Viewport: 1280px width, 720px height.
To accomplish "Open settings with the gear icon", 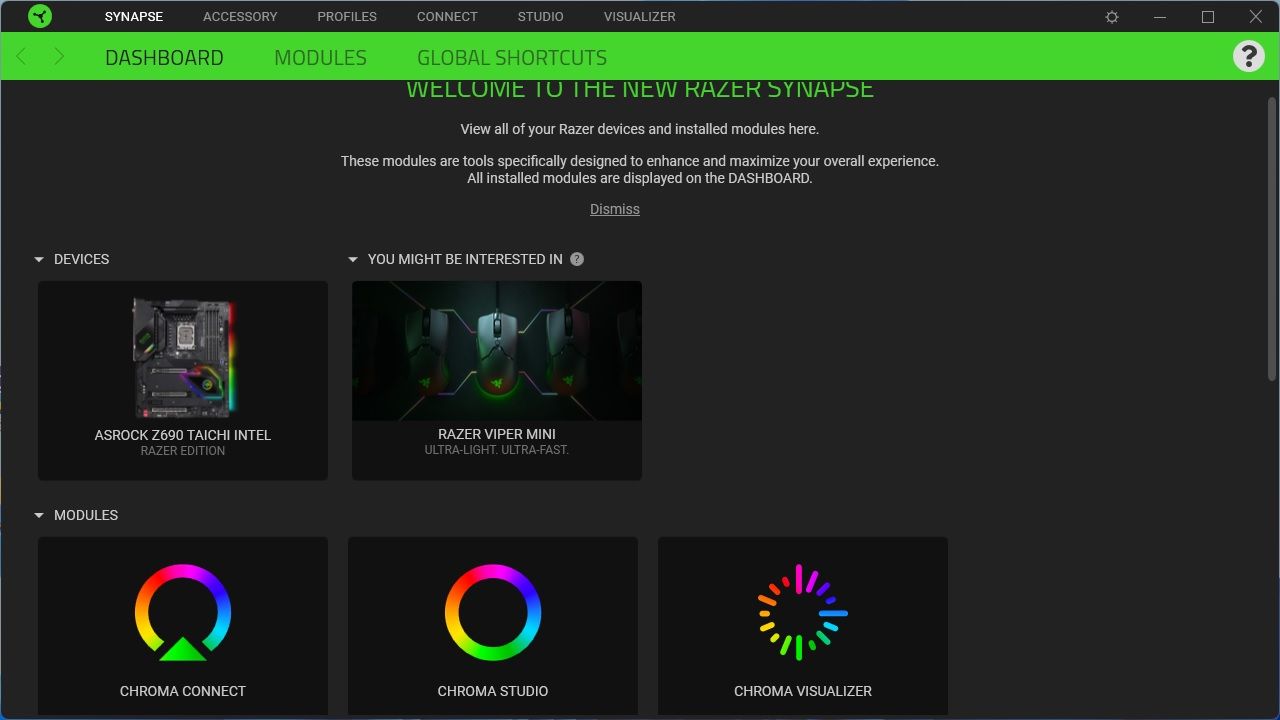I will tap(1112, 17).
